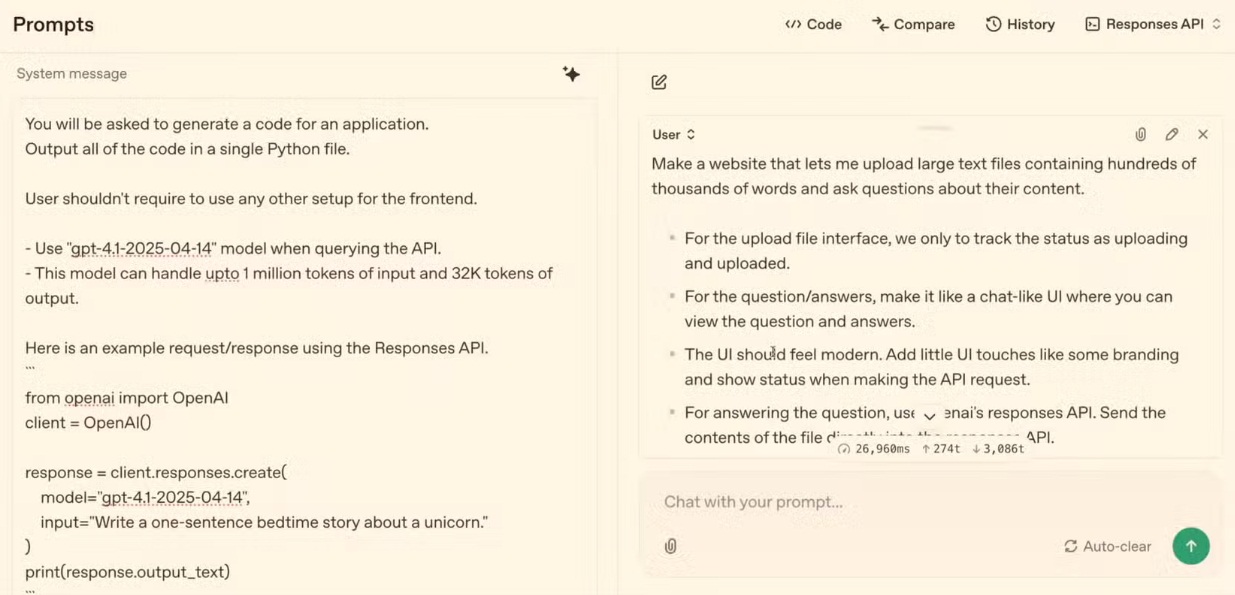Viewport: 1235px width, 595px height.
Task: Click the 26,960ms latency indicator
Action: (874, 449)
